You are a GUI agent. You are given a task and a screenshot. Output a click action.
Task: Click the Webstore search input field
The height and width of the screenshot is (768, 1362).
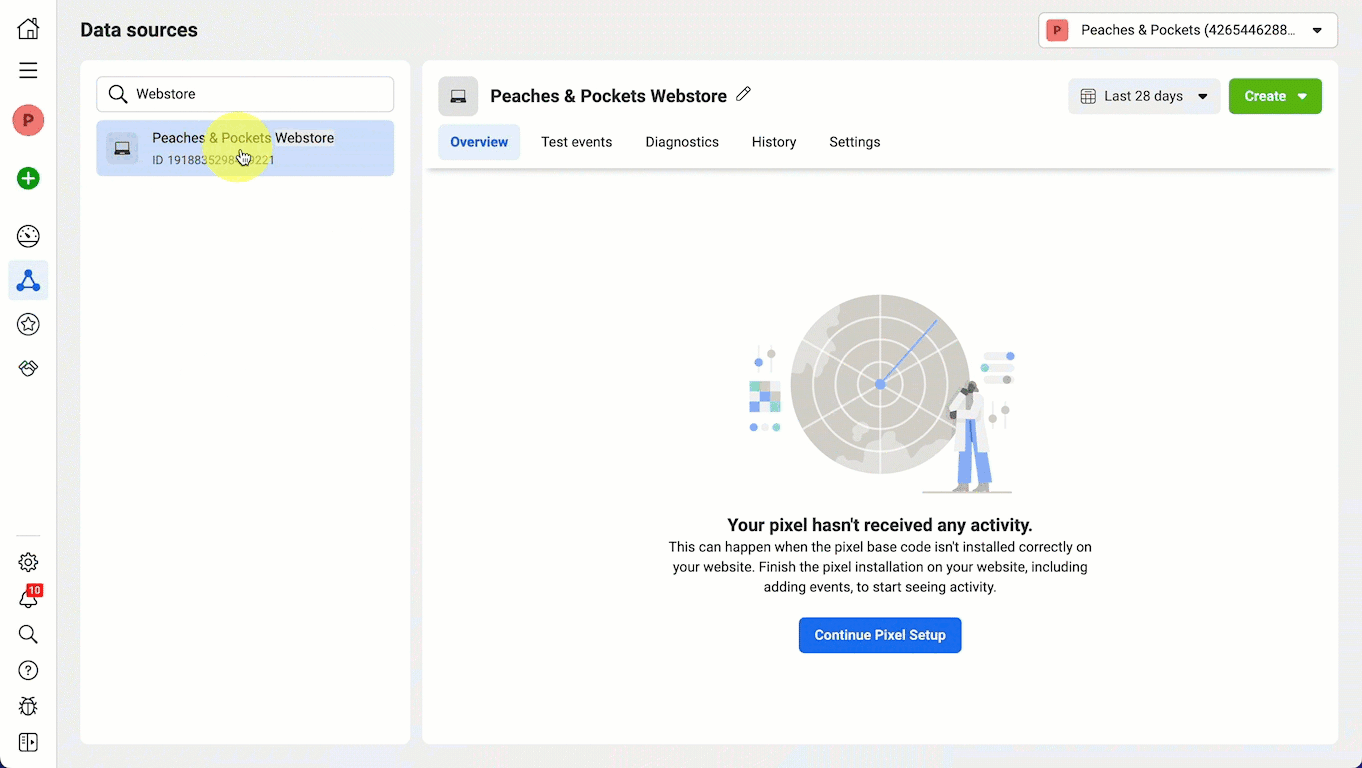pyautogui.click(x=245, y=94)
